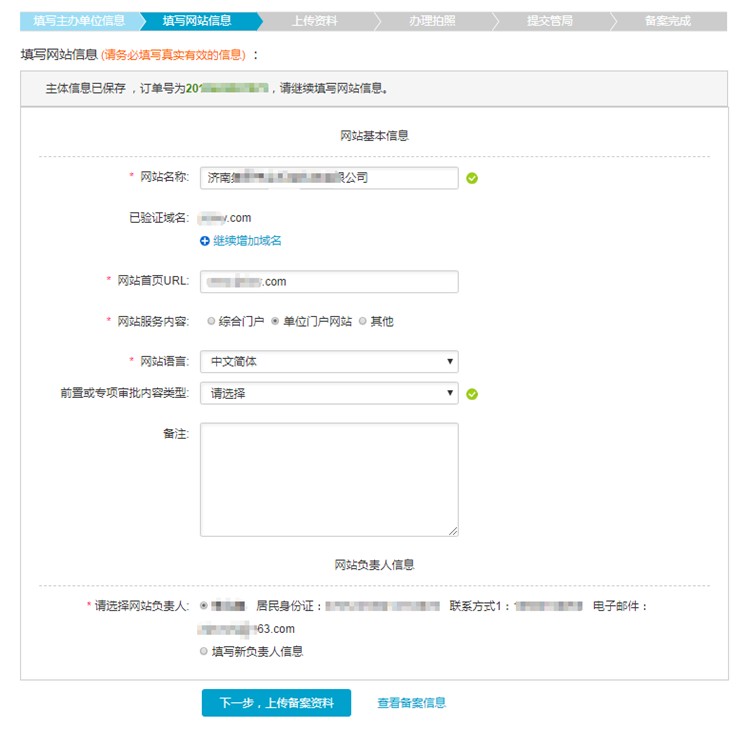This screenshot has width=751, height=731.
Task: Open the 办理拍照 step tab
Action: (x=432, y=21)
